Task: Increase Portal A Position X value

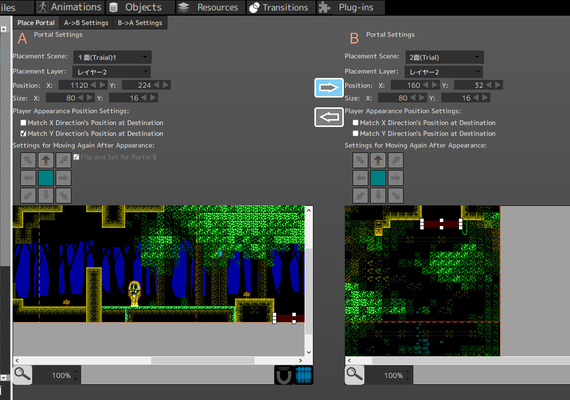Action: [103, 85]
